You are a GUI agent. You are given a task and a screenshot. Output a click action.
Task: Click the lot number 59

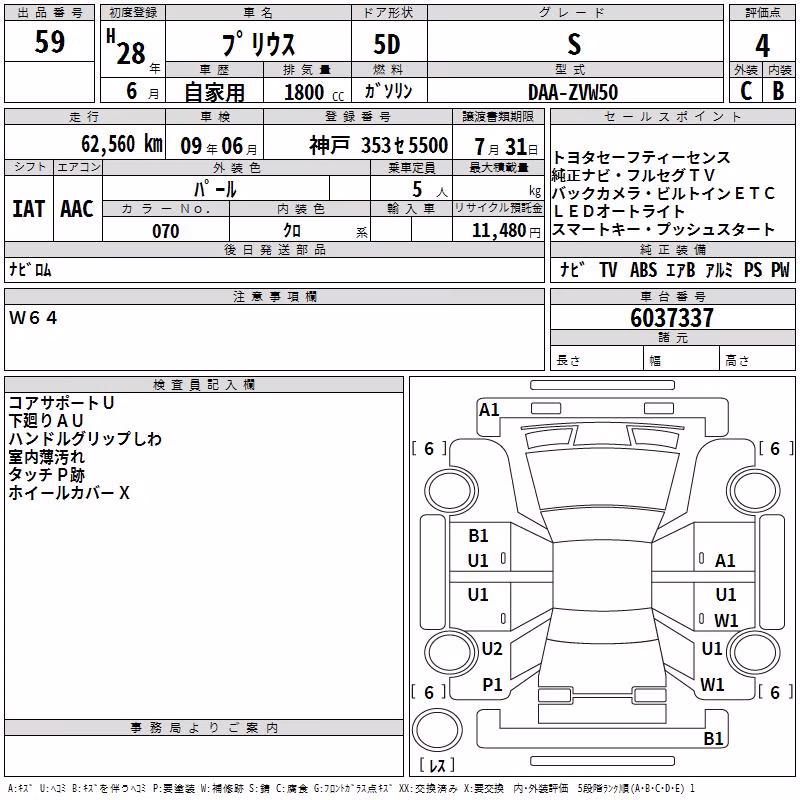pos(49,42)
